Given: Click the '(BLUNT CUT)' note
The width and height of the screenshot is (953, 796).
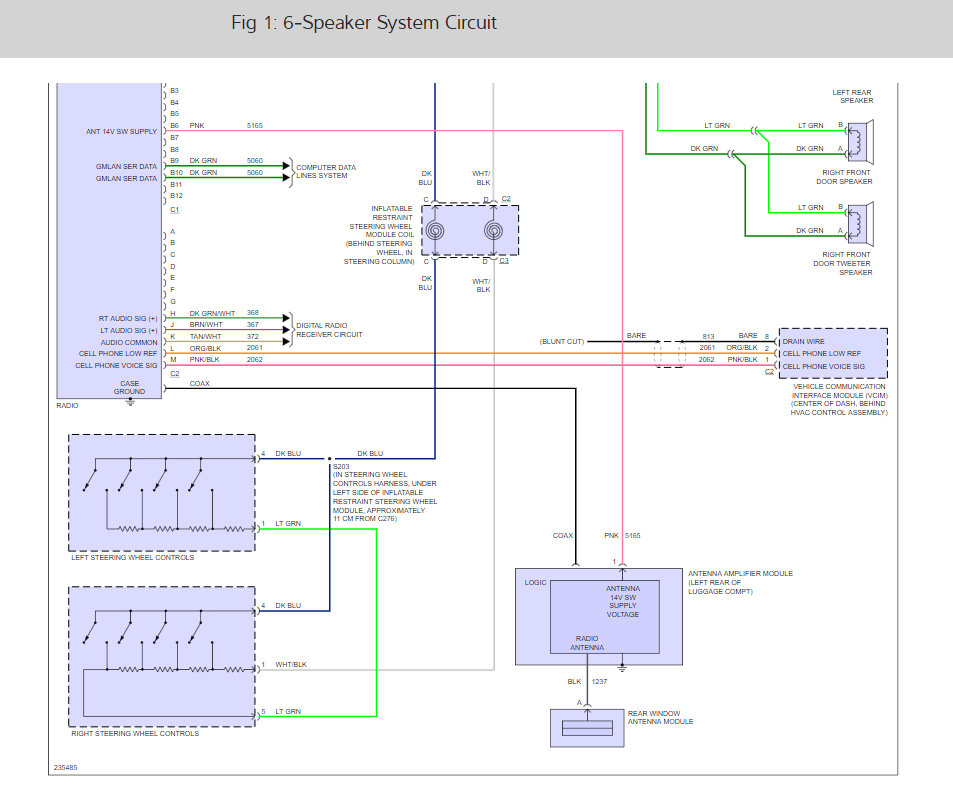Looking at the screenshot, I should (562, 341).
